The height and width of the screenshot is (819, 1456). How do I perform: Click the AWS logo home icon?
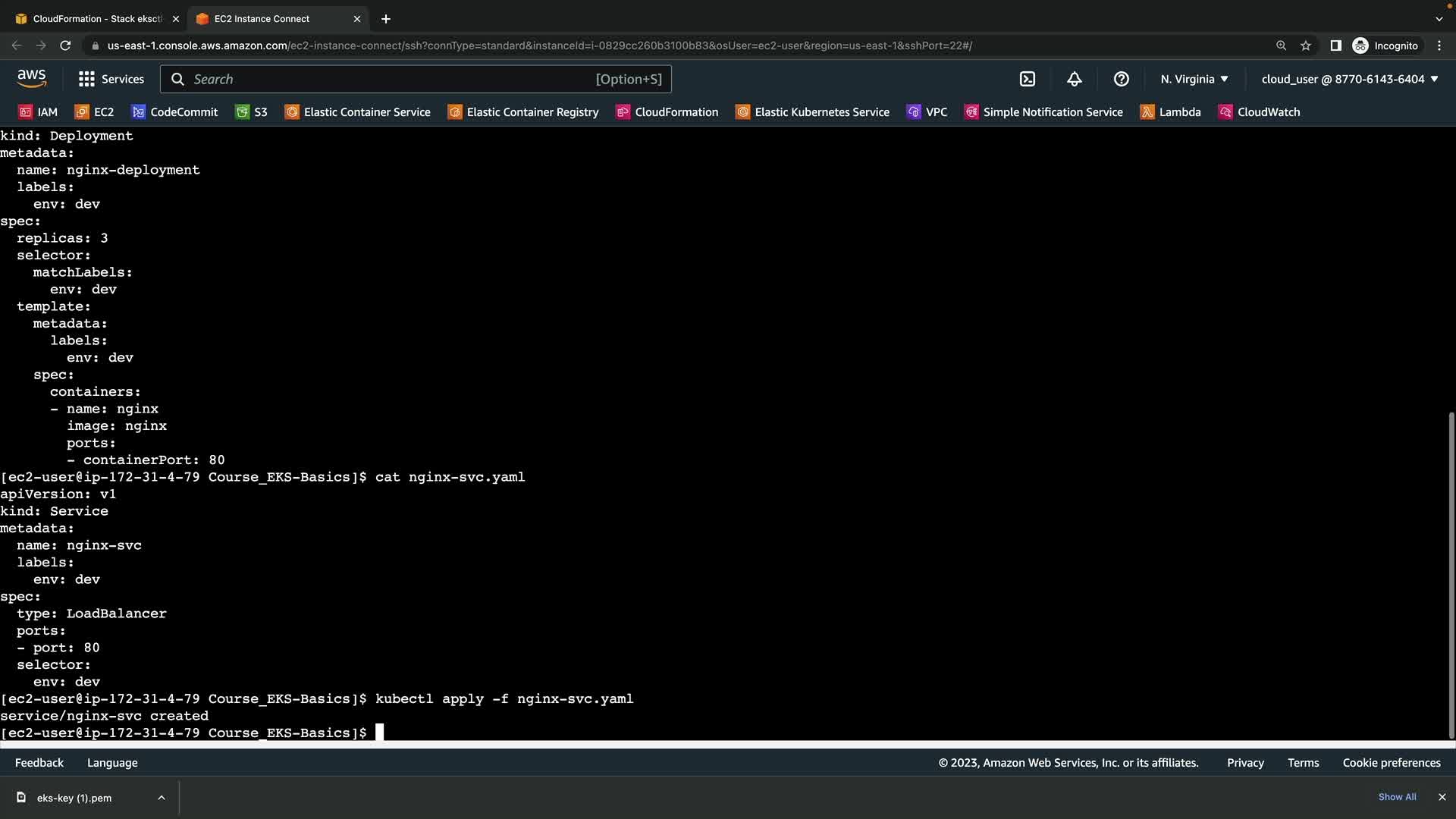(x=31, y=79)
